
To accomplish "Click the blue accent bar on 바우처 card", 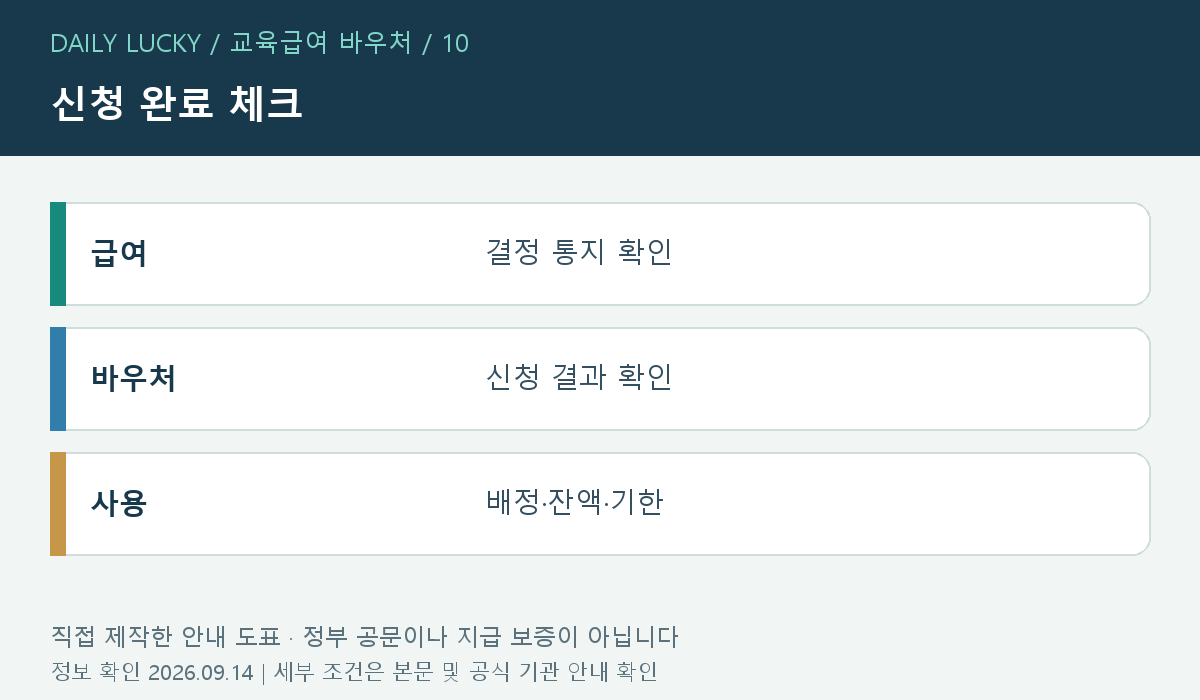I will pos(58,379).
